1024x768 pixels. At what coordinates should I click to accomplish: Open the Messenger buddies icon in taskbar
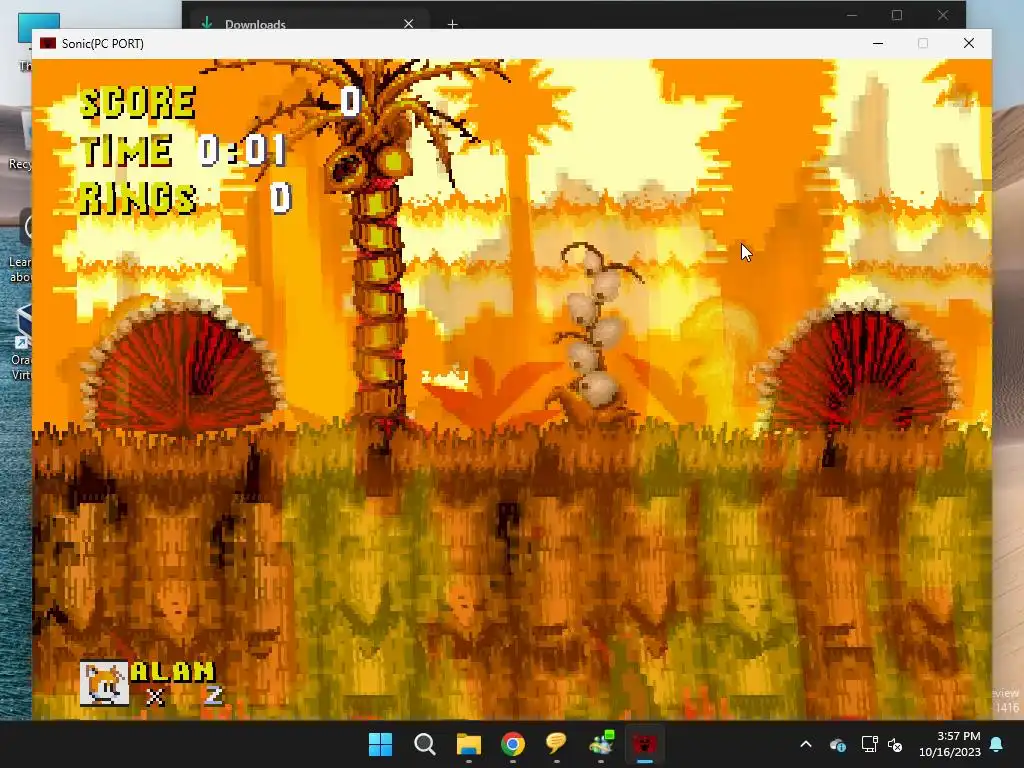[600, 744]
